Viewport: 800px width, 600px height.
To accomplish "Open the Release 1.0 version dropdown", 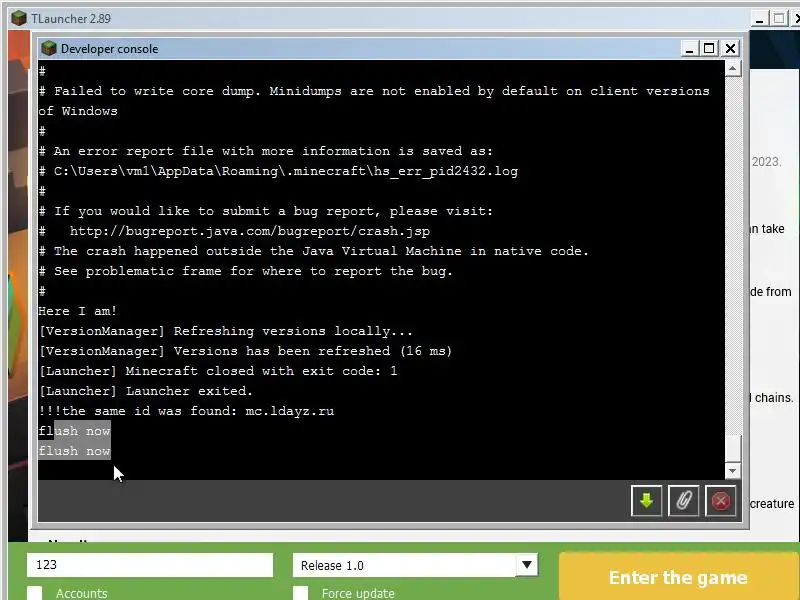I will [415, 565].
